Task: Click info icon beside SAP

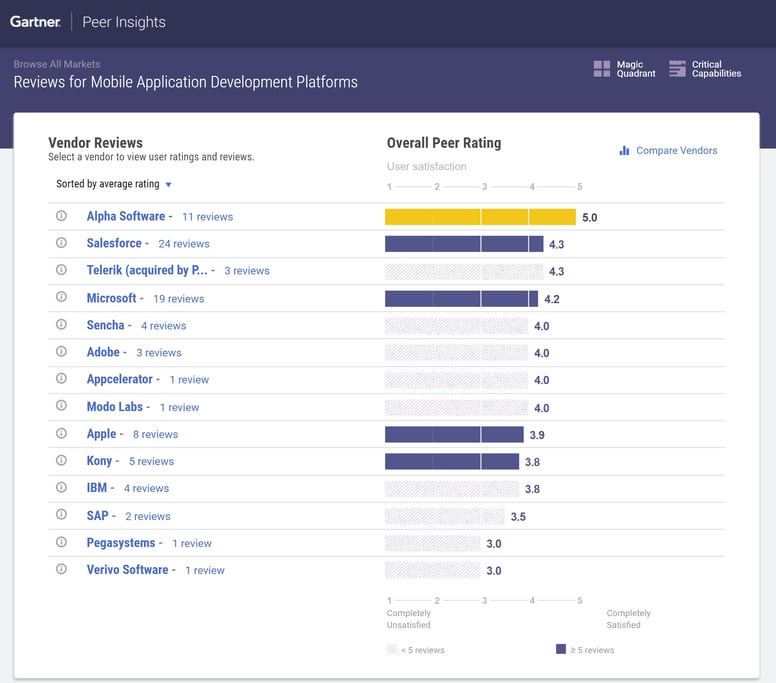Action: click(61, 515)
